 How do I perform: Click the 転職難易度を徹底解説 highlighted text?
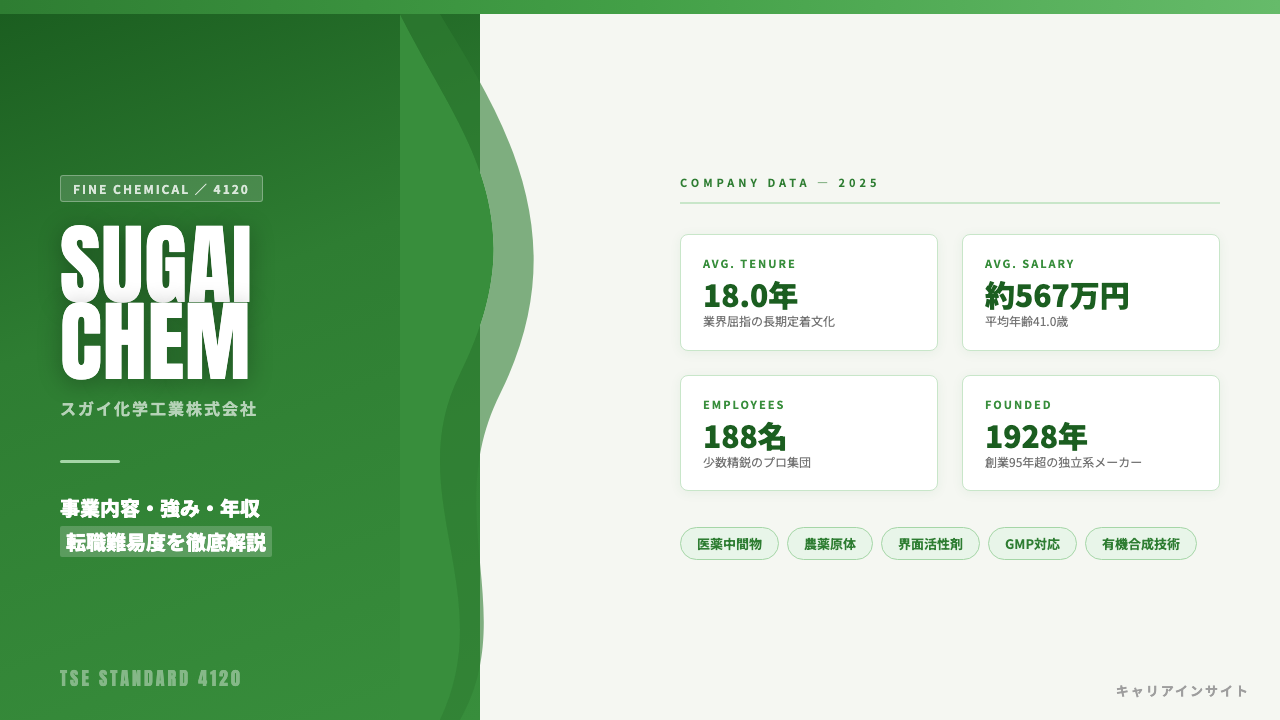[166, 542]
